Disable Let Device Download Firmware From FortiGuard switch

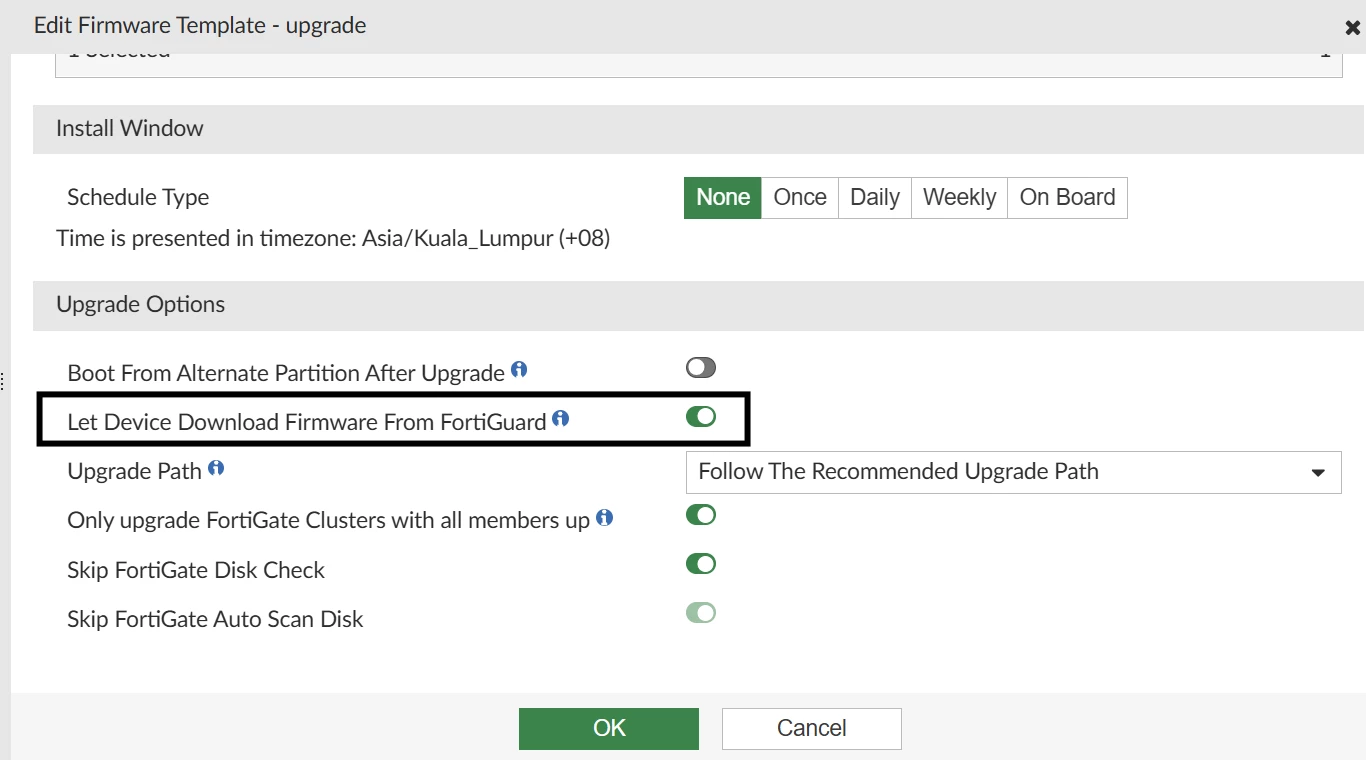click(x=701, y=417)
